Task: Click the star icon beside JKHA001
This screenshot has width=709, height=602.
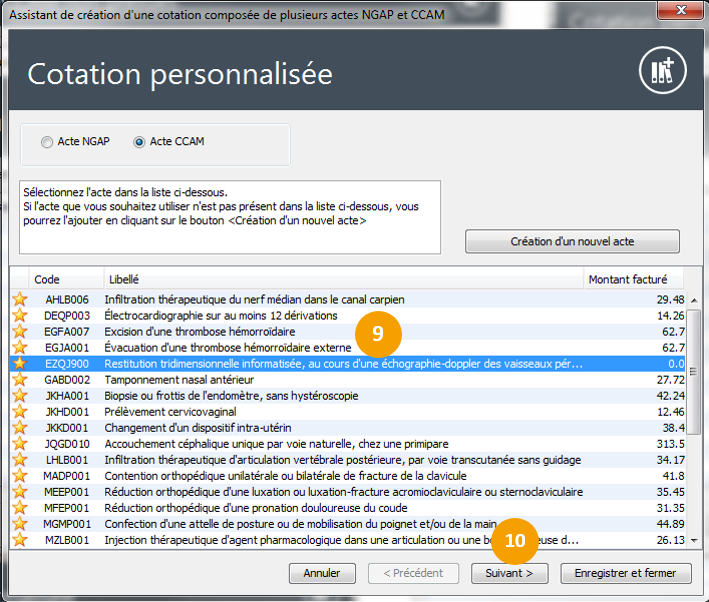Action: 19,396
